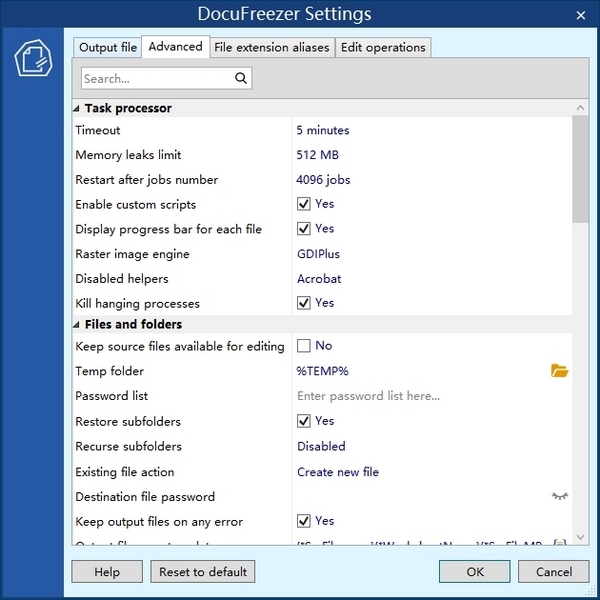Click the DocuFreezer logo icon
600x600 pixels.
(x=33, y=58)
